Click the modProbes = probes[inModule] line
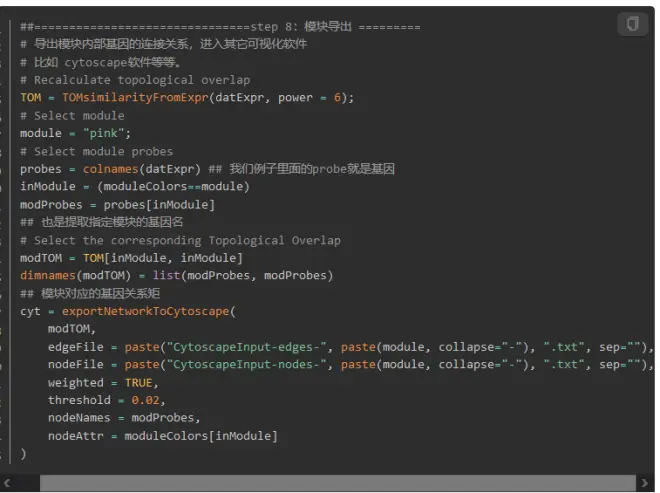 click(117, 205)
